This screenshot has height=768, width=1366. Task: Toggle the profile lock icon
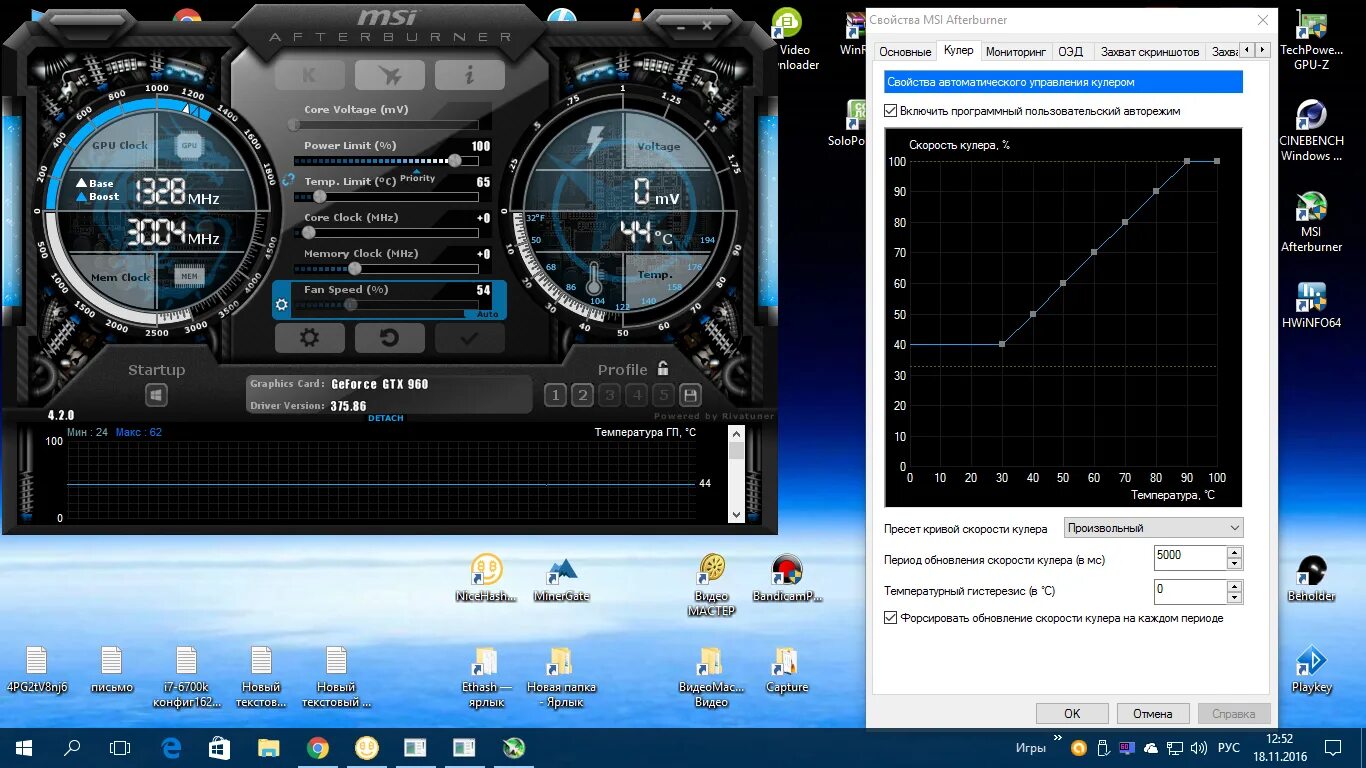pyautogui.click(x=662, y=369)
